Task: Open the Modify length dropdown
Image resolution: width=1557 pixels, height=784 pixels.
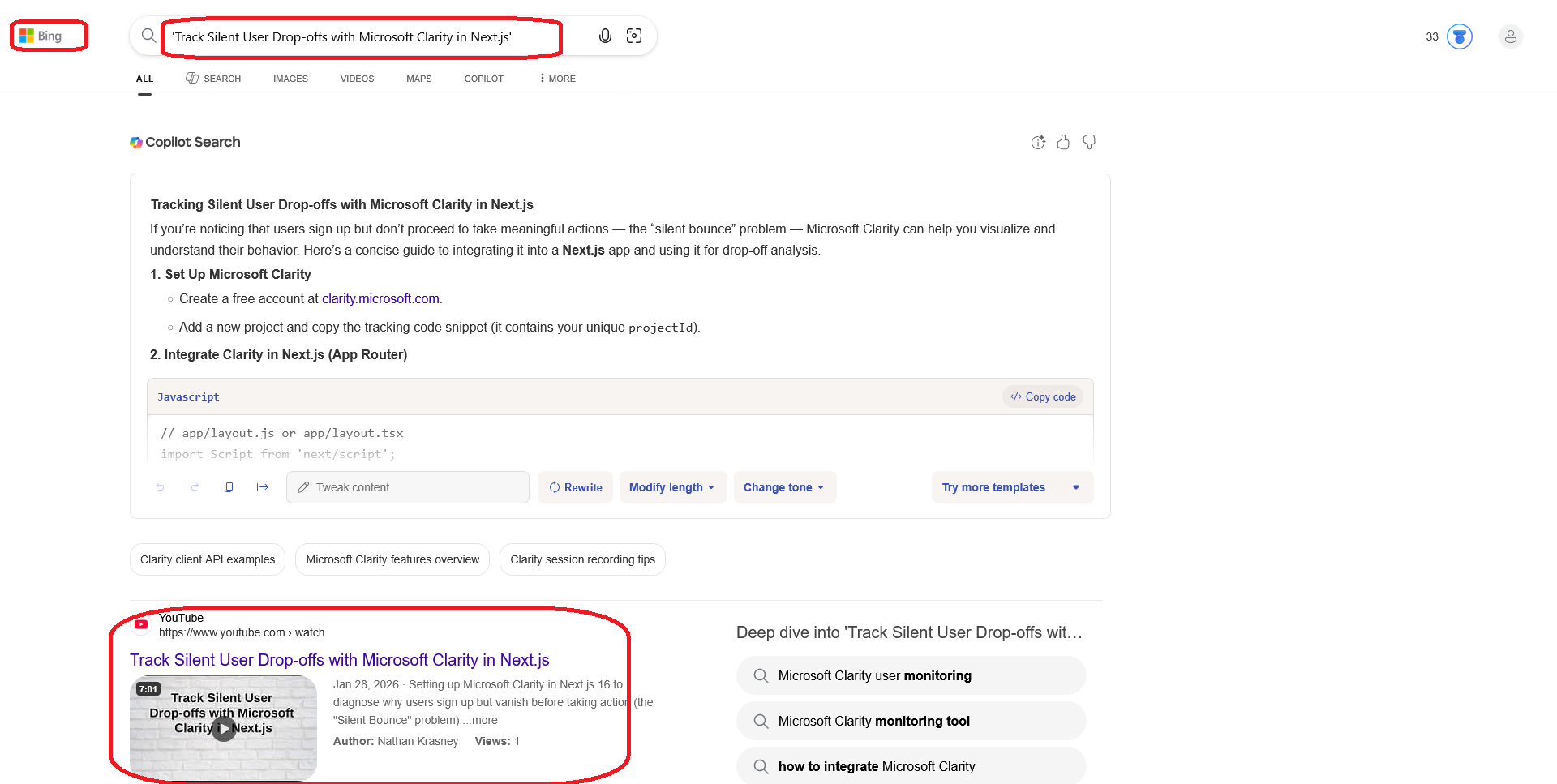Action: 672,487
